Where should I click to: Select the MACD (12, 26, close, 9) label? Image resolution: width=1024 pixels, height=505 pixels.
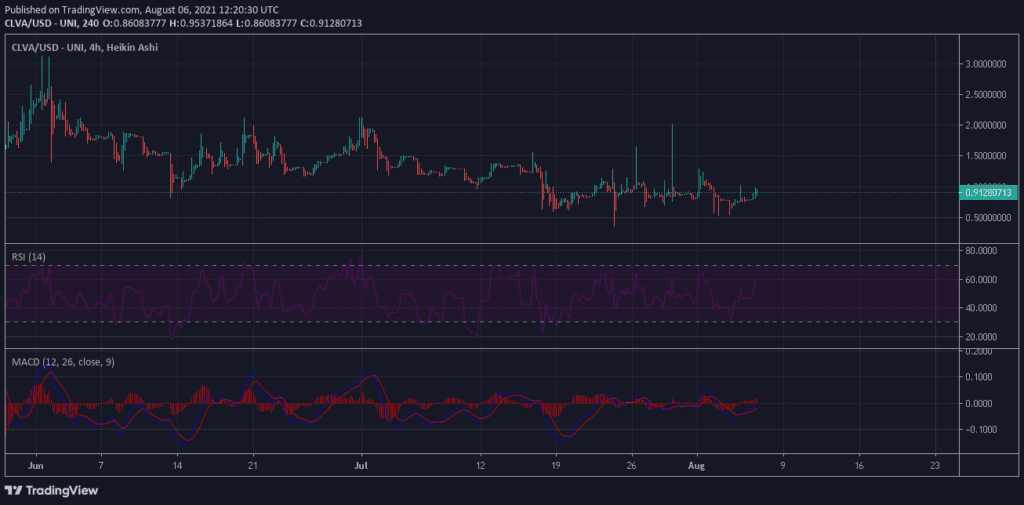(60, 361)
